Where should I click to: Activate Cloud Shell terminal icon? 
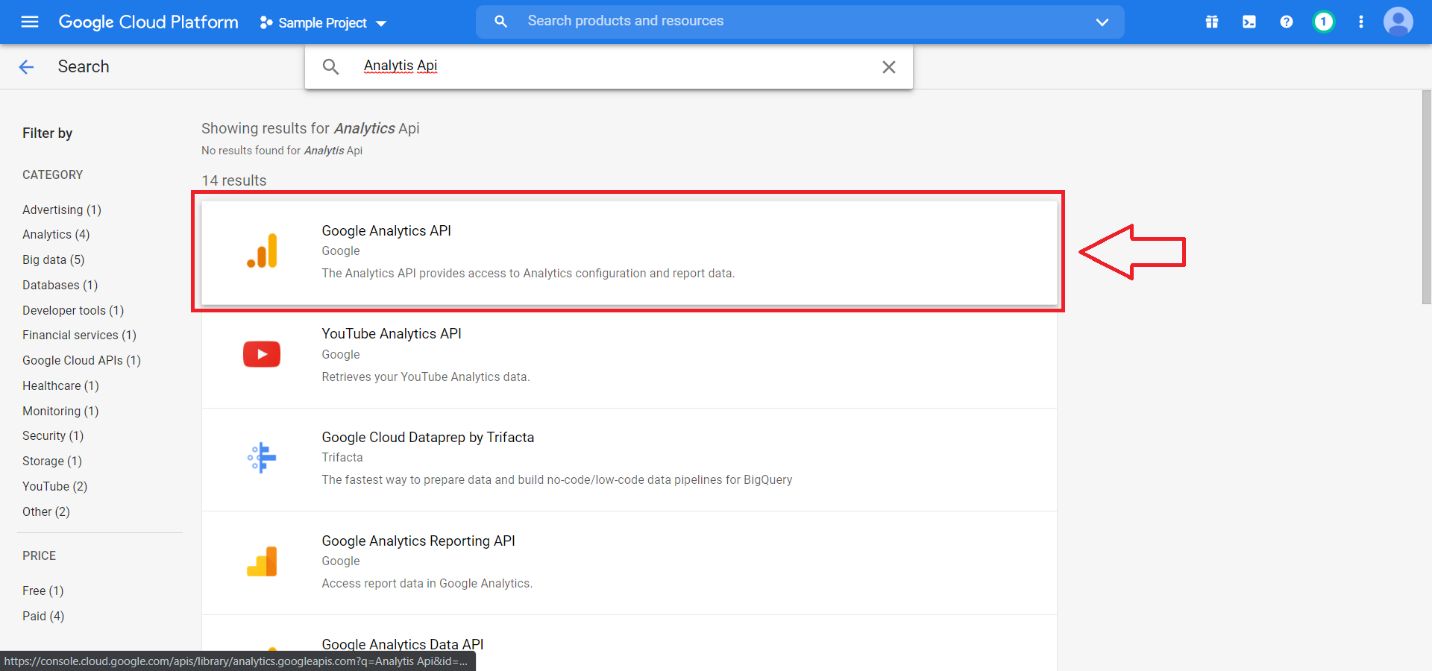[1249, 22]
